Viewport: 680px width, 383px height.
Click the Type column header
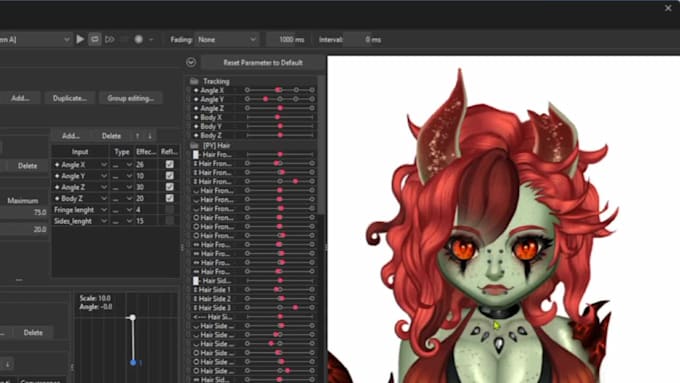[121, 151]
